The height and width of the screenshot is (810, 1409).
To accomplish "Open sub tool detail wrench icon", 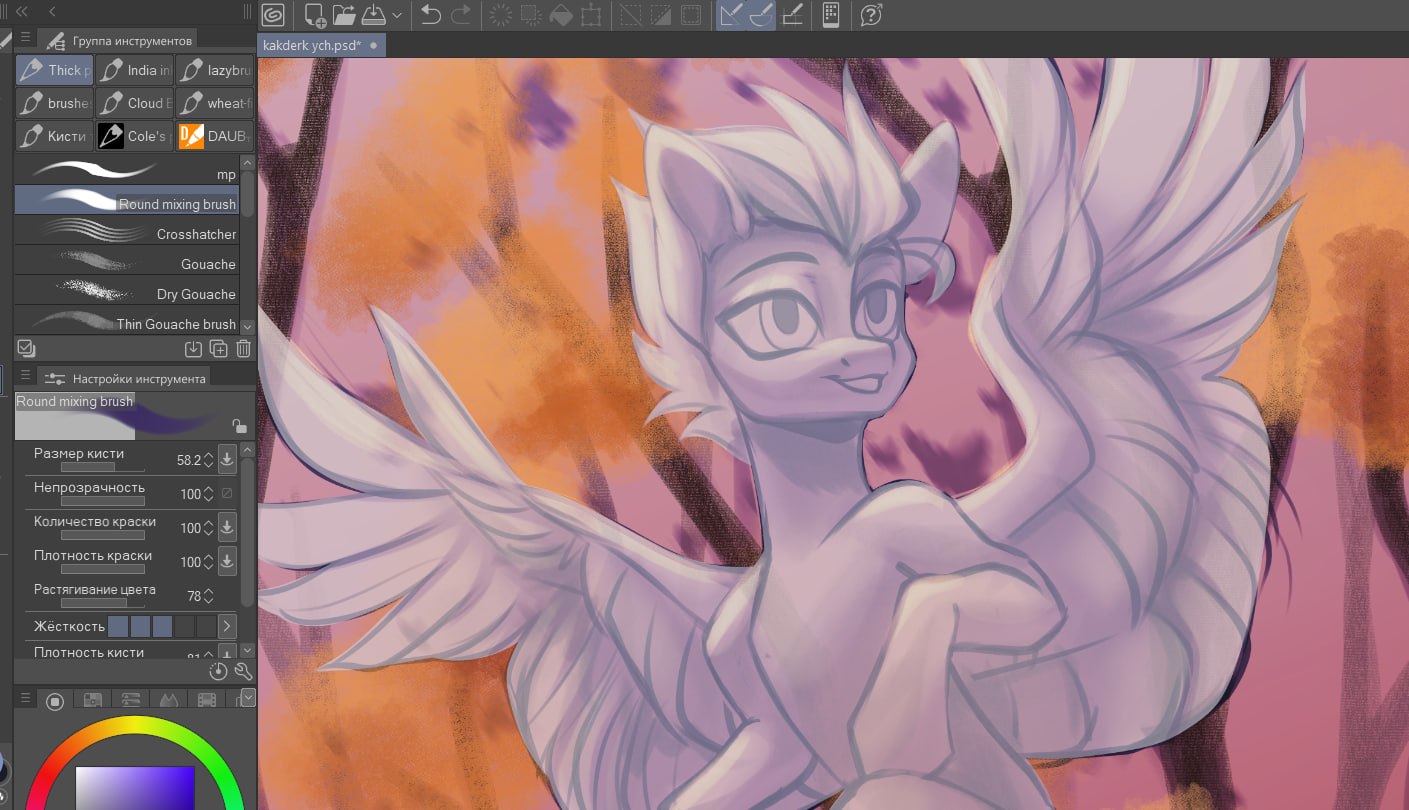I will tap(242, 671).
